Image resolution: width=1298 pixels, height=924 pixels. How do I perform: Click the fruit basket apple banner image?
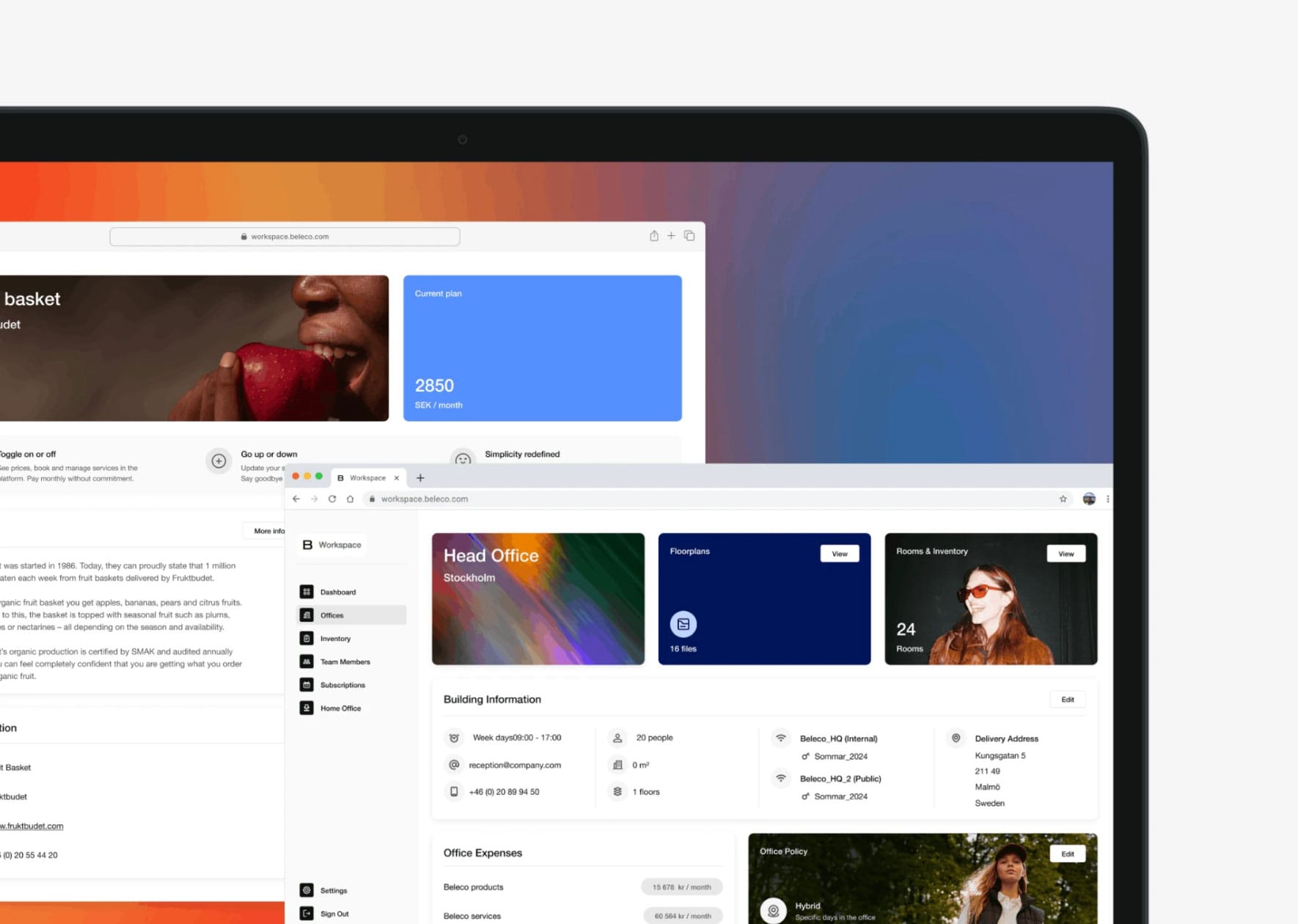click(194, 348)
